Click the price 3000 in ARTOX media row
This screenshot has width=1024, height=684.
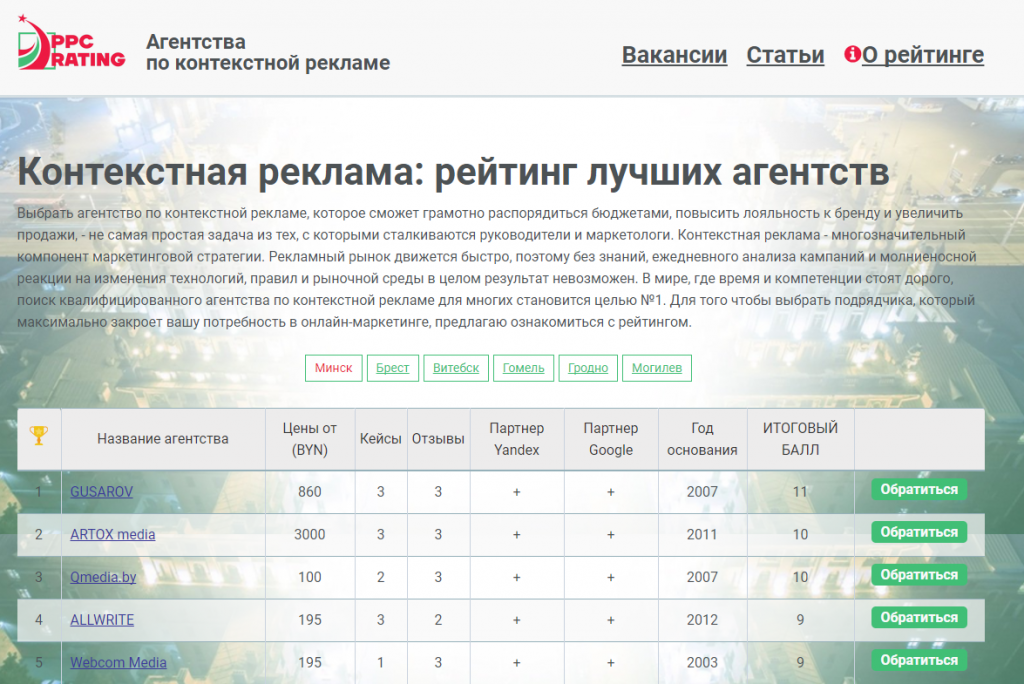[310, 534]
